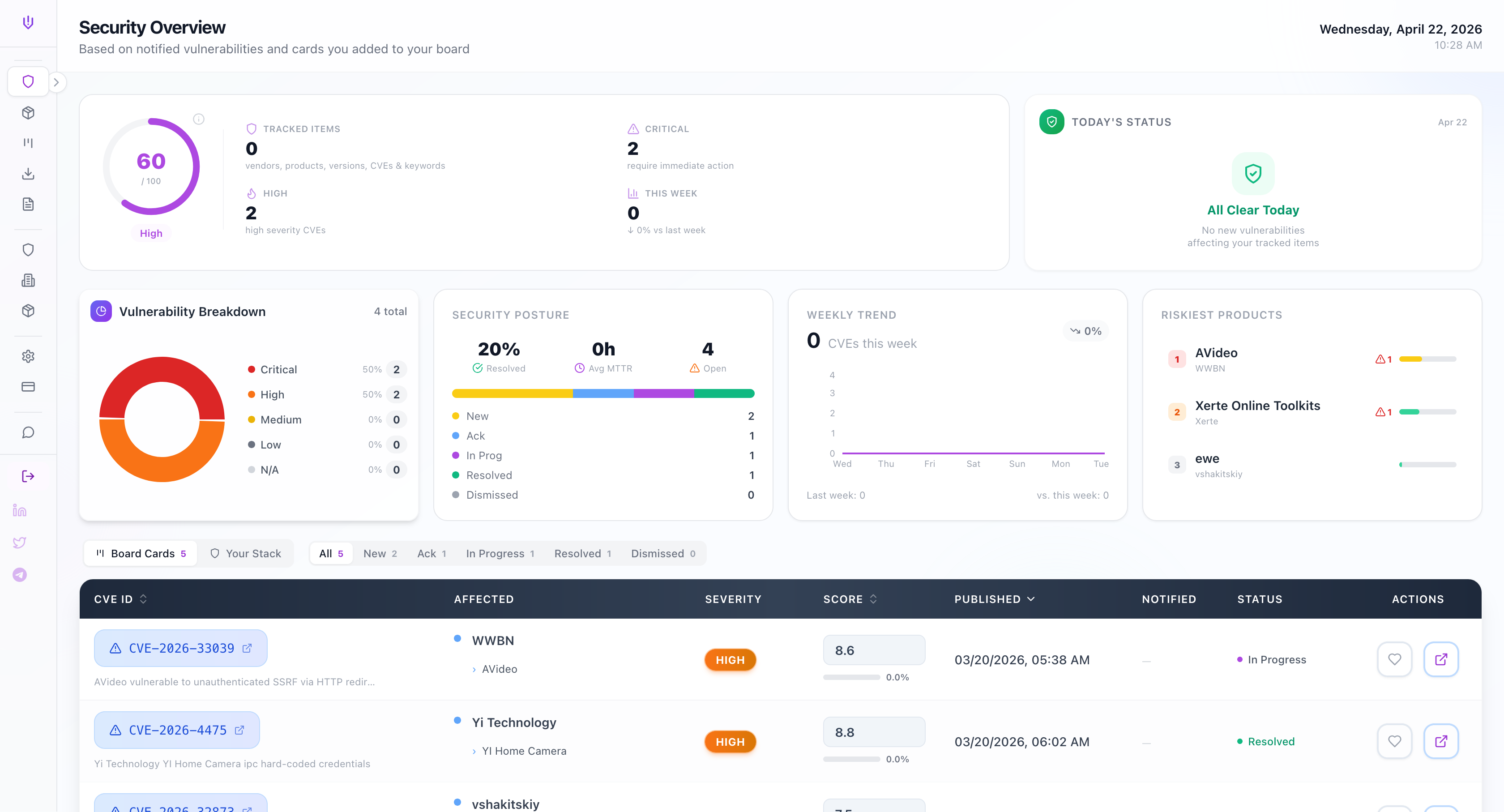
Task: Open the chat bubble sidebar icon
Action: 28,432
